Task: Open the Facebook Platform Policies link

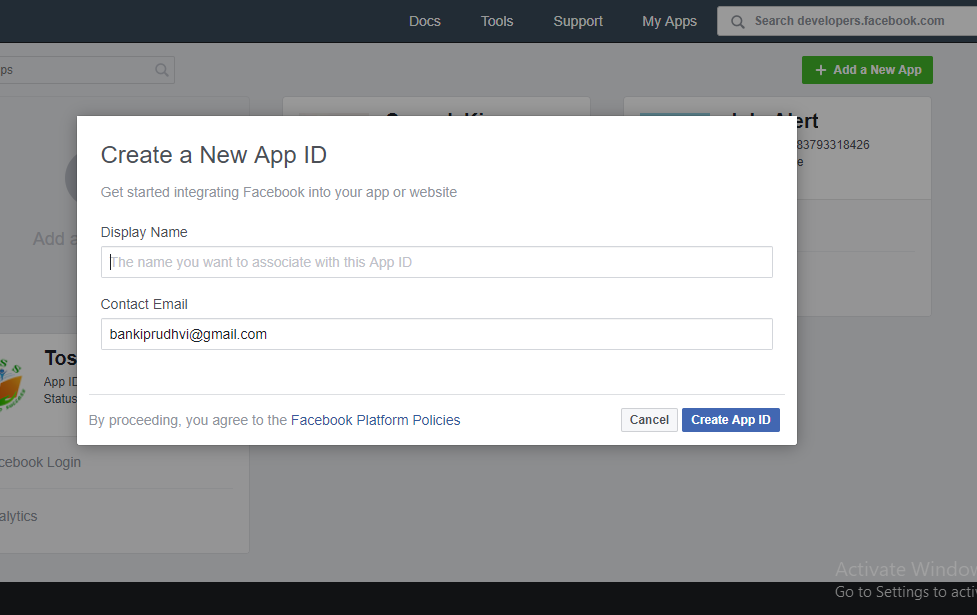Action: (375, 420)
